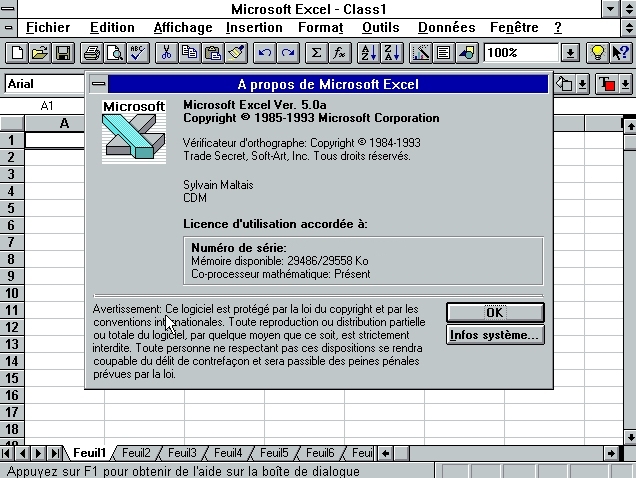Open the Function Wizard fx icon

pos(339,53)
